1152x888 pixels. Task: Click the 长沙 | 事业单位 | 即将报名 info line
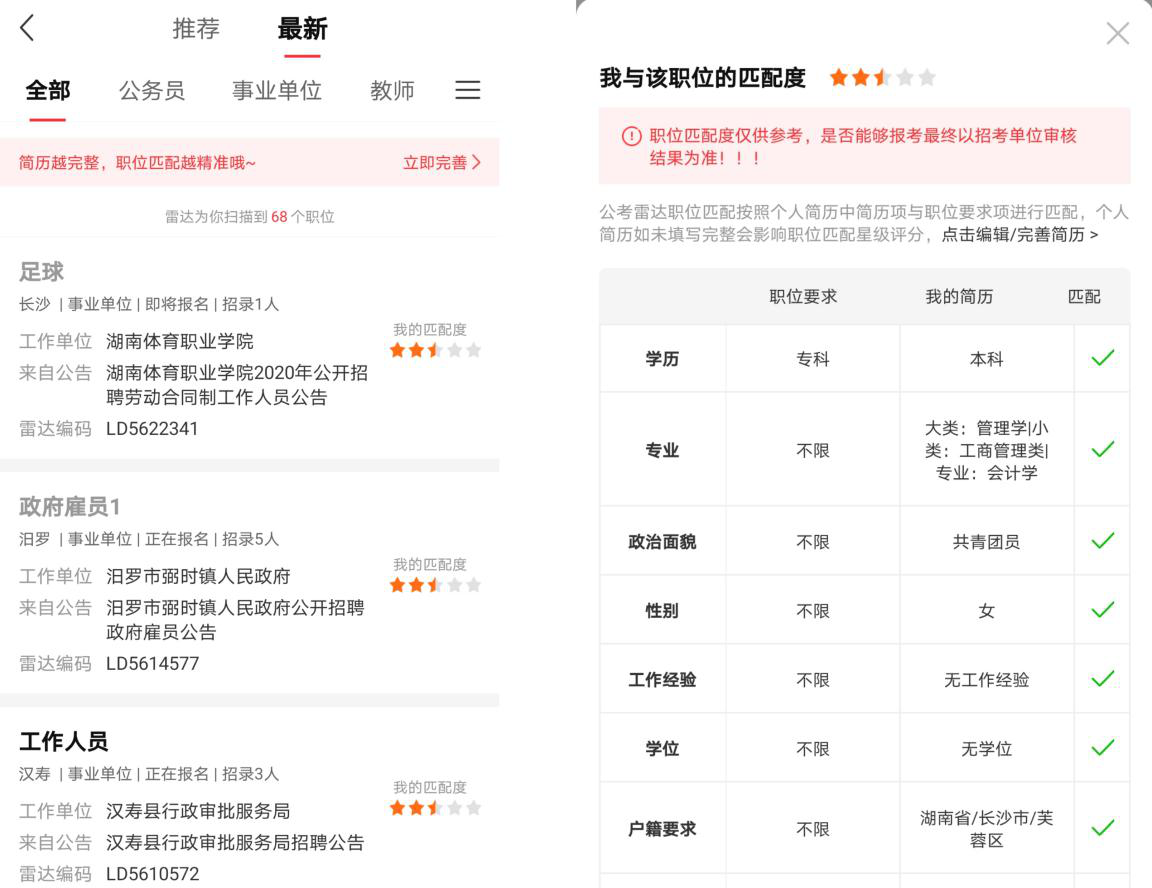coord(148,304)
